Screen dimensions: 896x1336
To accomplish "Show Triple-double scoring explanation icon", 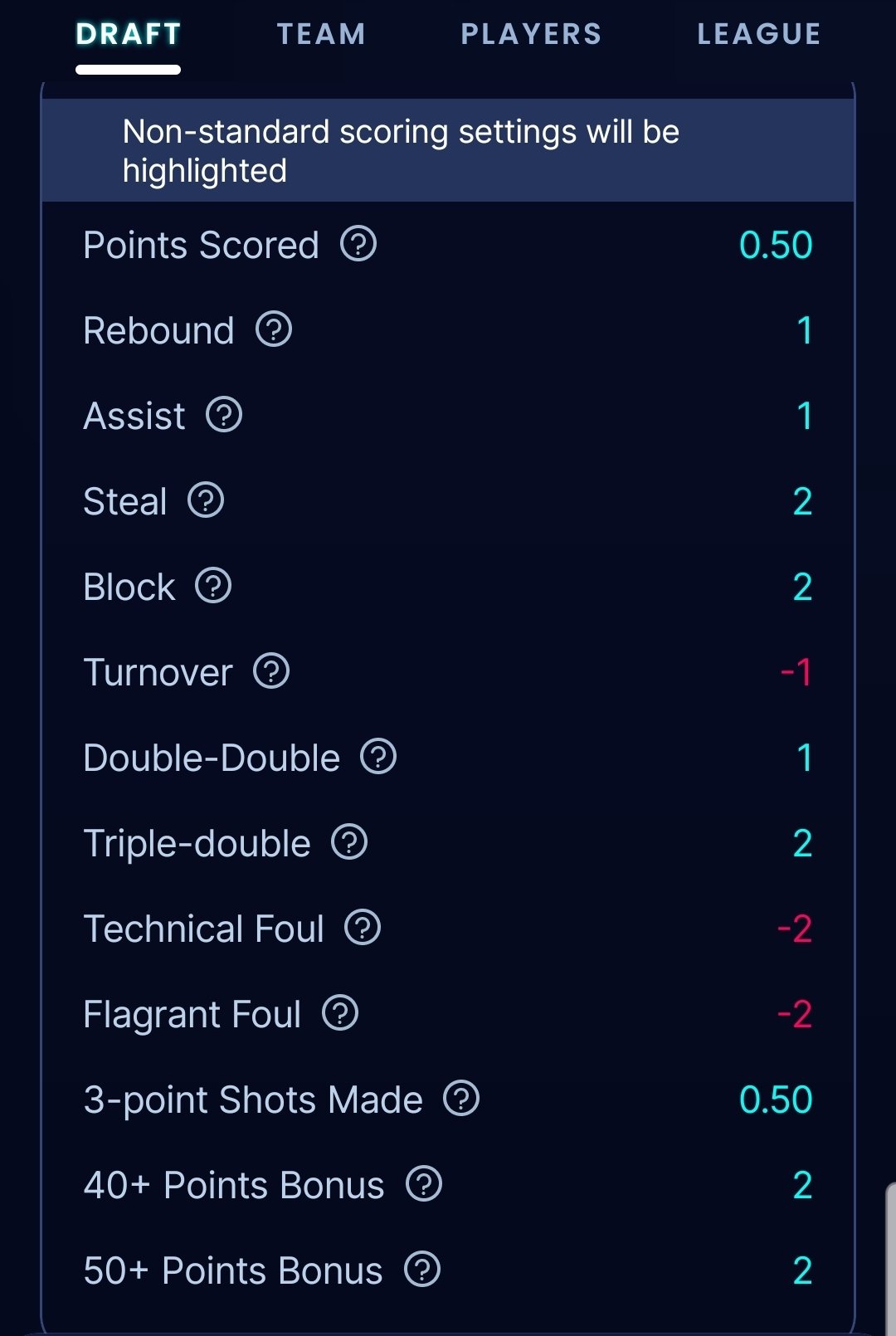I will [349, 842].
